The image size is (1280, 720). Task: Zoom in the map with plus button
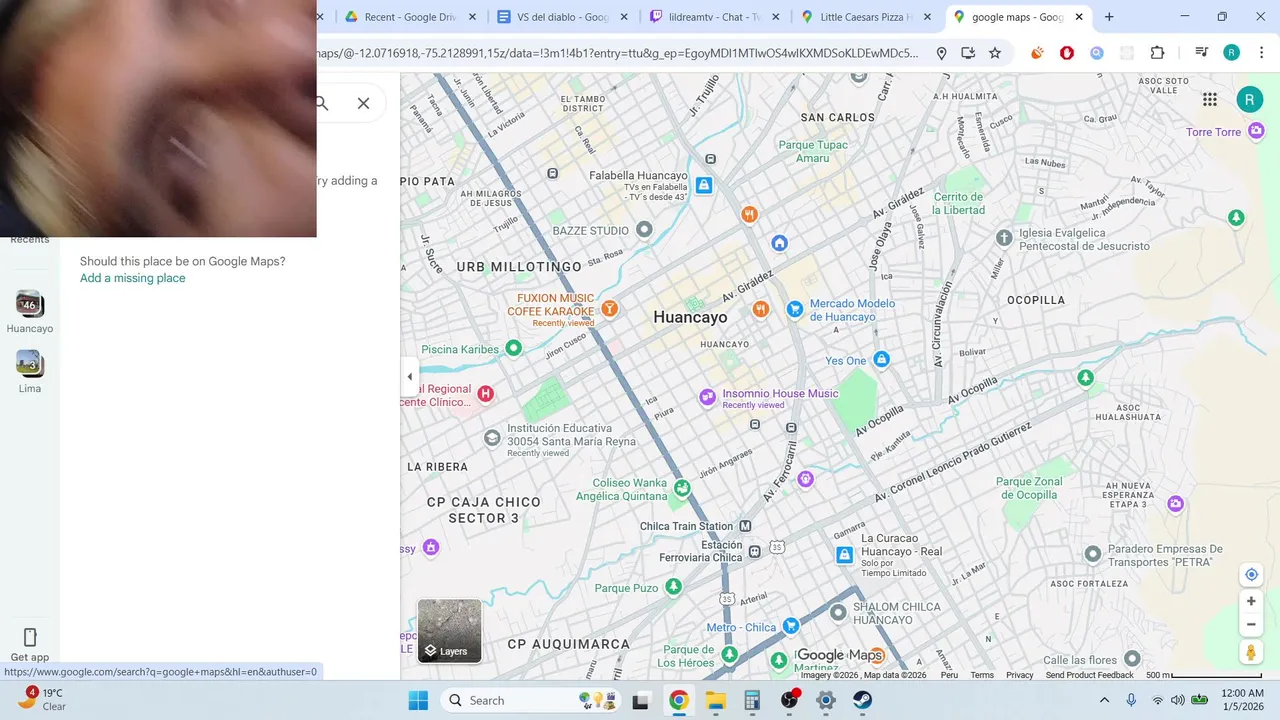(1251, 601)
